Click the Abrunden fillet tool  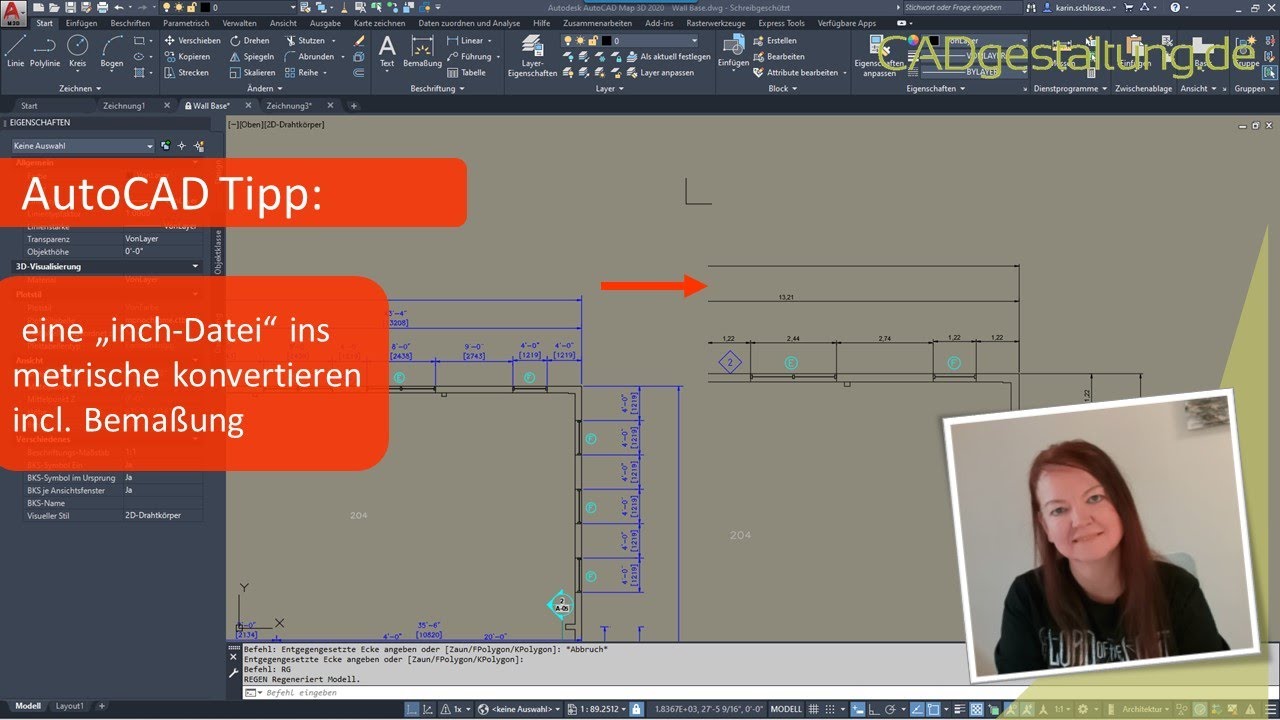tap(310, 57)
